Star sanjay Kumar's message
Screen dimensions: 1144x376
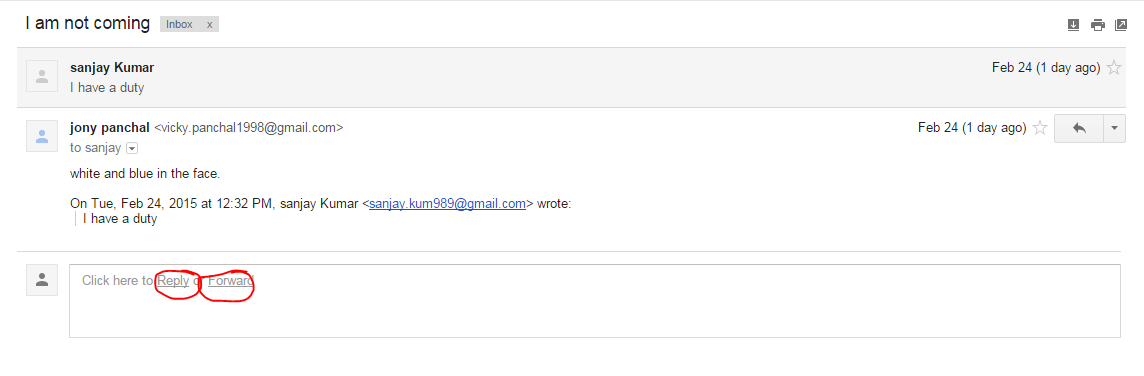1114,68
